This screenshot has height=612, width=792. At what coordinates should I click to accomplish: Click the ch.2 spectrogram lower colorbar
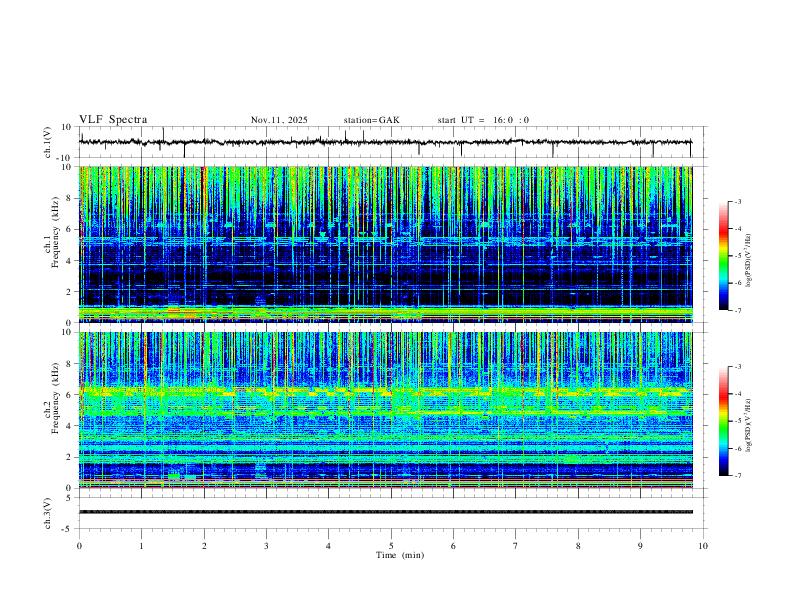pyautogui.click(x=723, y=421)
